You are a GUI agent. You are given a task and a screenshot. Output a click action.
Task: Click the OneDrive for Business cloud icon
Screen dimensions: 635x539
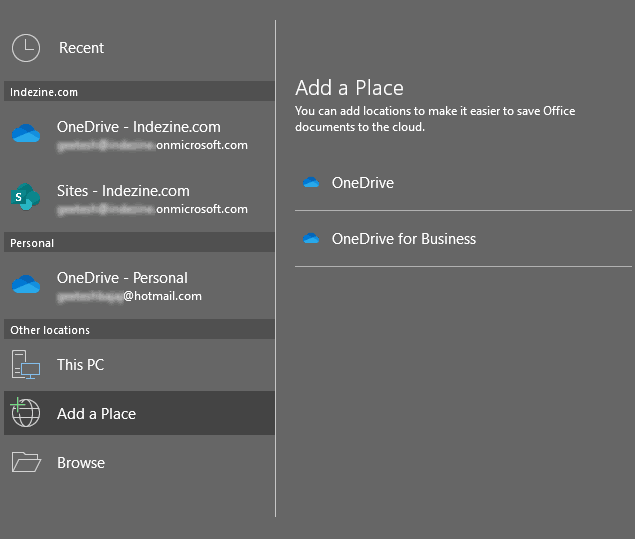click(x=311, y=239)
